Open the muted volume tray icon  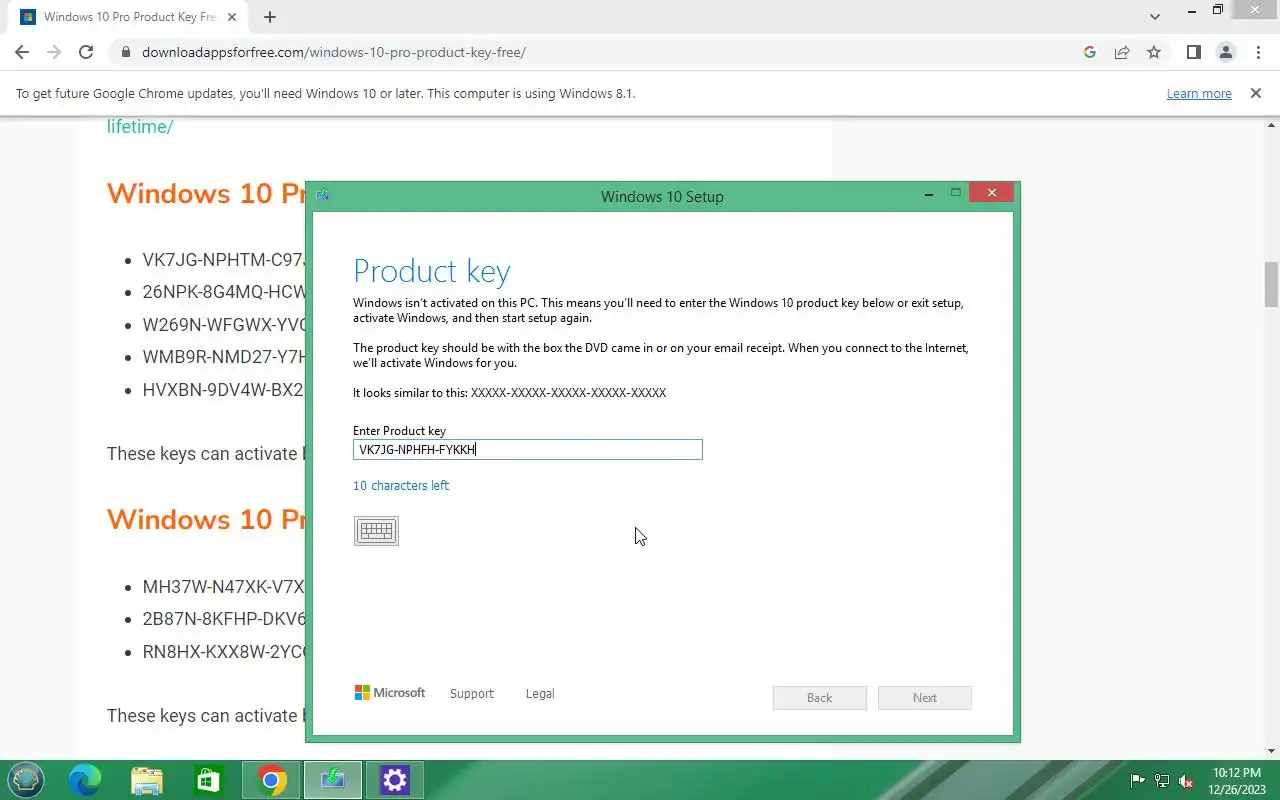1186,781
